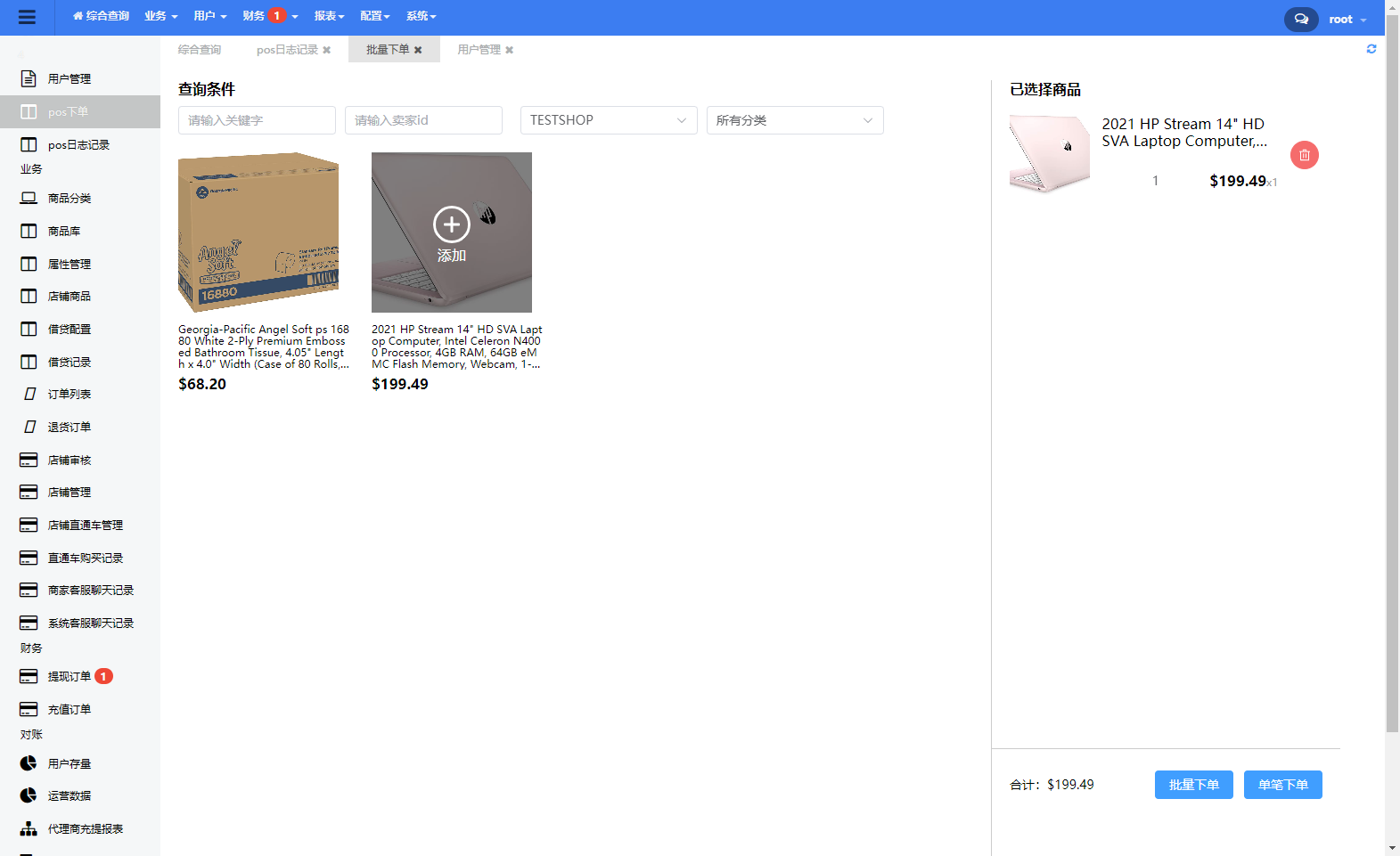Click the Georgia-Pacific Angel Soft product title
The height and width of the screenshot is (856, 1400).
tap(264, 346)
